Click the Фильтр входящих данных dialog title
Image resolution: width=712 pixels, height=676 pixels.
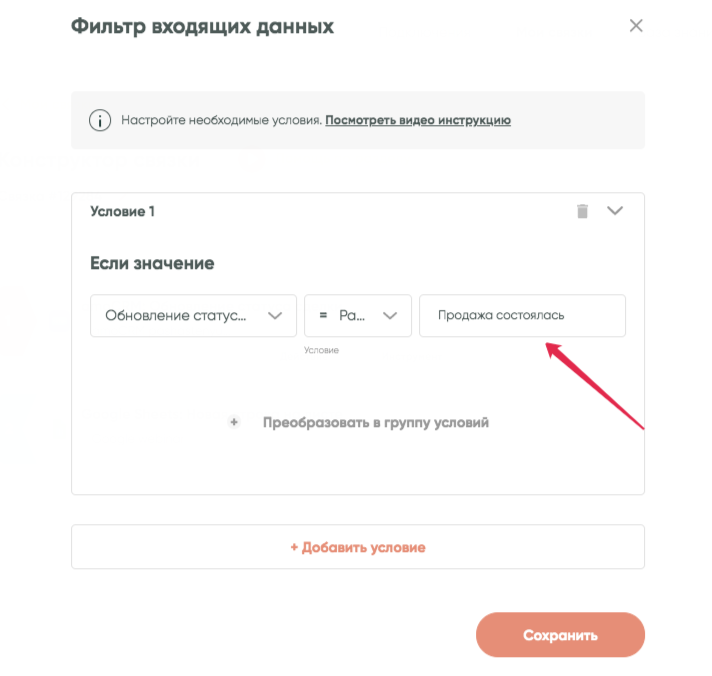pos(202,27)
